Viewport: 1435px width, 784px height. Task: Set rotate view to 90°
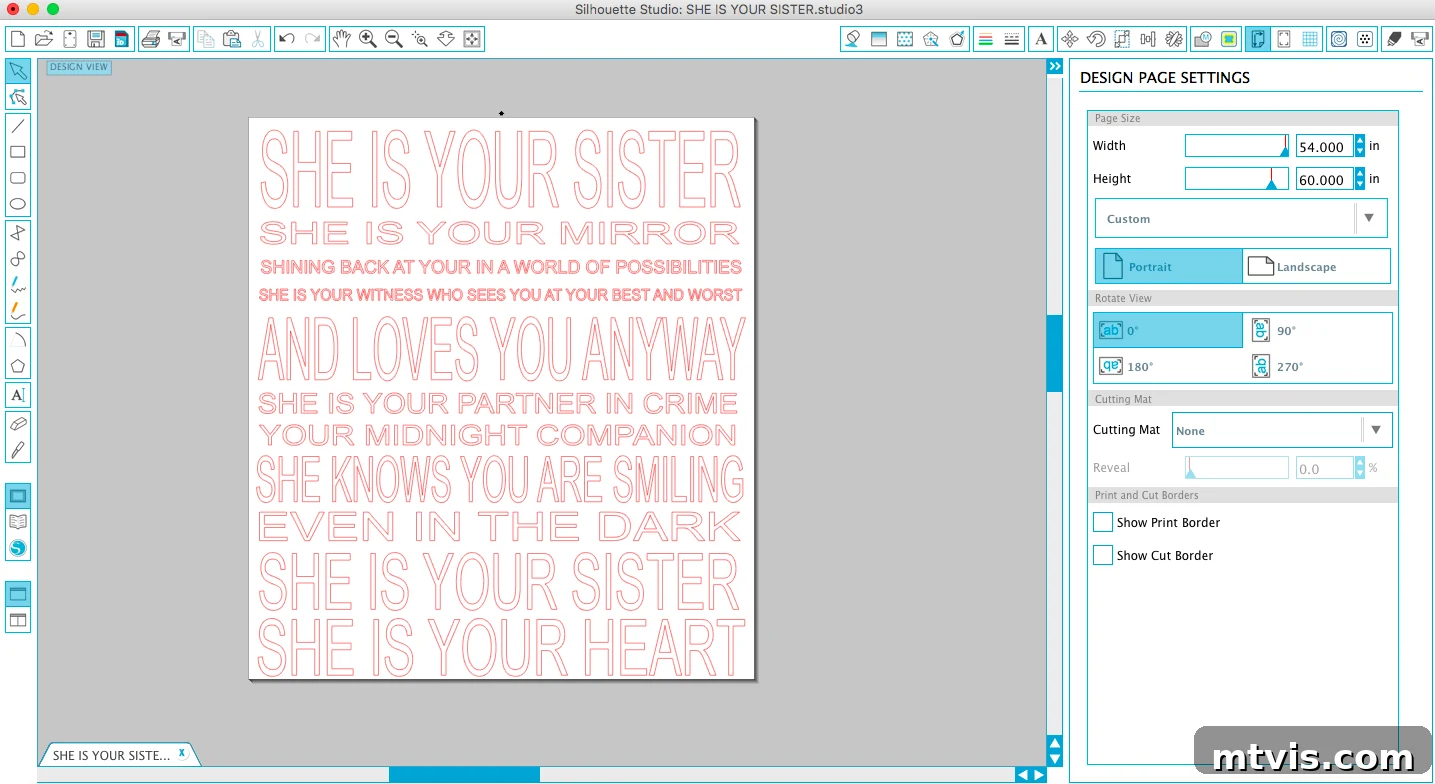point(1319,330)
